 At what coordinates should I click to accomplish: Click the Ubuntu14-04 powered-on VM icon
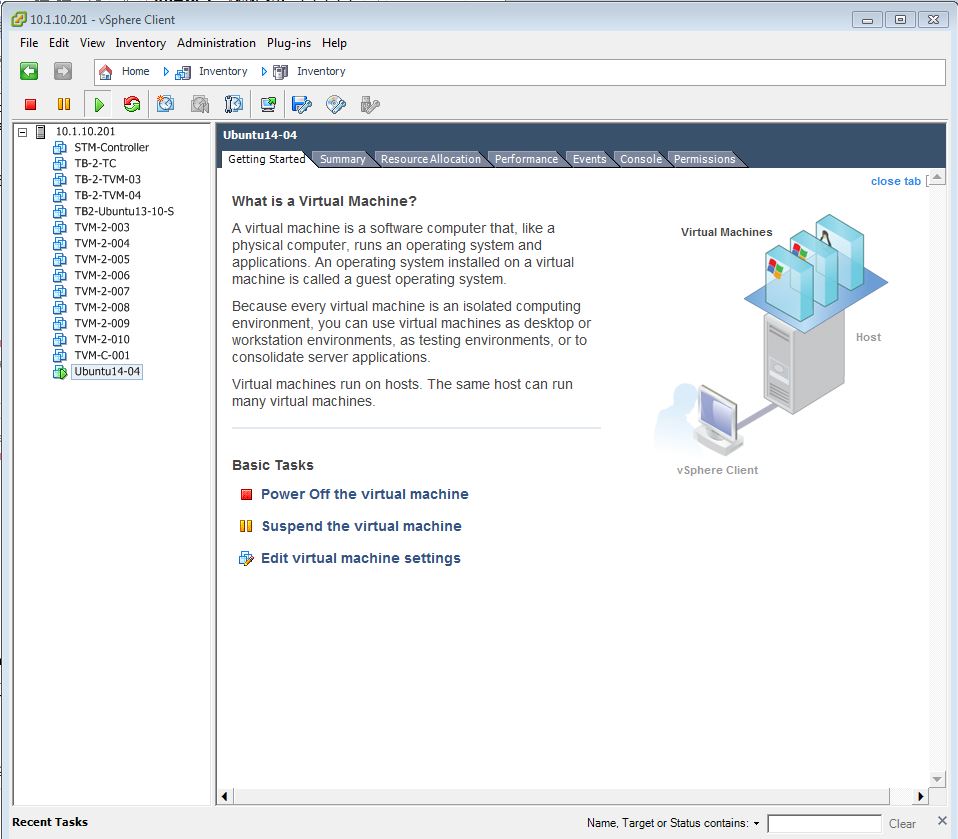pyautogui.click(x=60, y=372)
